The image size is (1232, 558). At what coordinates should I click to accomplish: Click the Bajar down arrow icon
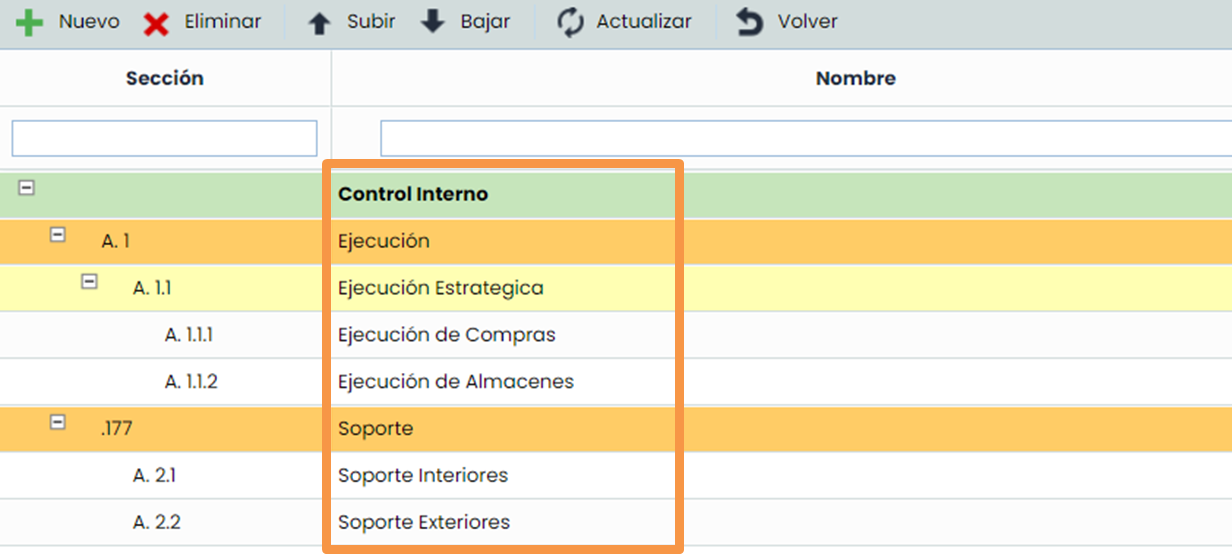click(432, 22)
